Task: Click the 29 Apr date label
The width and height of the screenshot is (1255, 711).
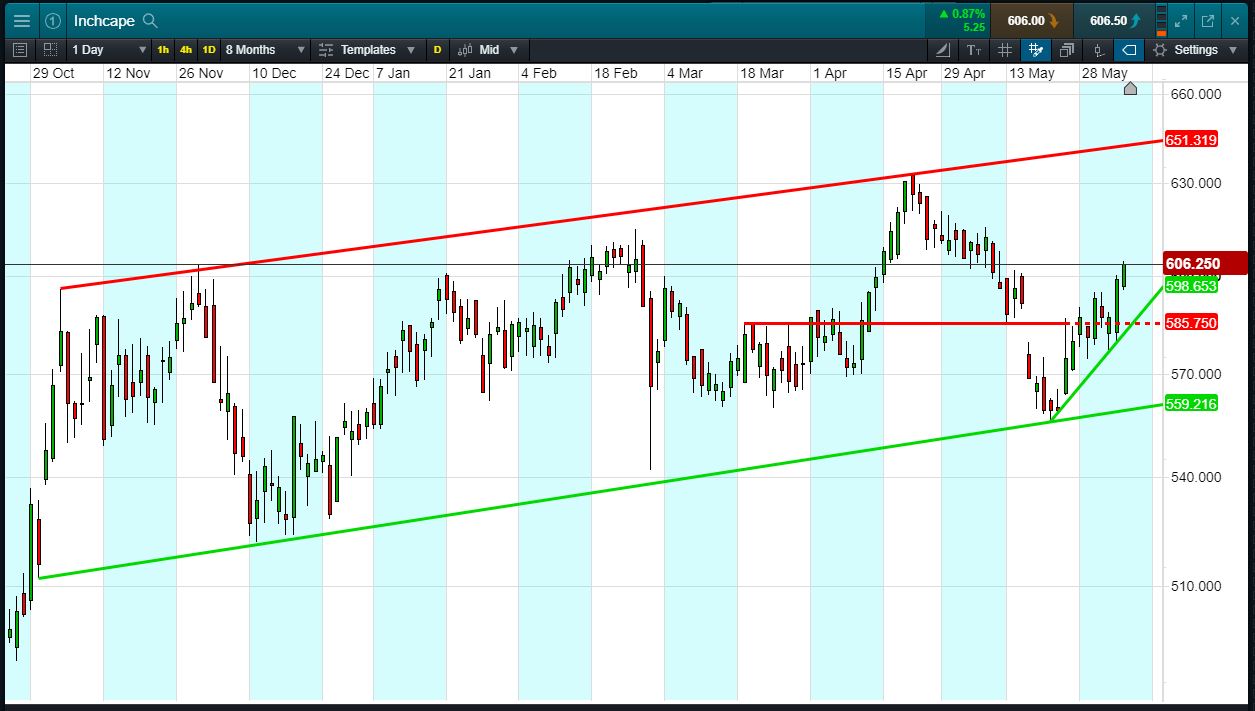Action: pos(966,73)
